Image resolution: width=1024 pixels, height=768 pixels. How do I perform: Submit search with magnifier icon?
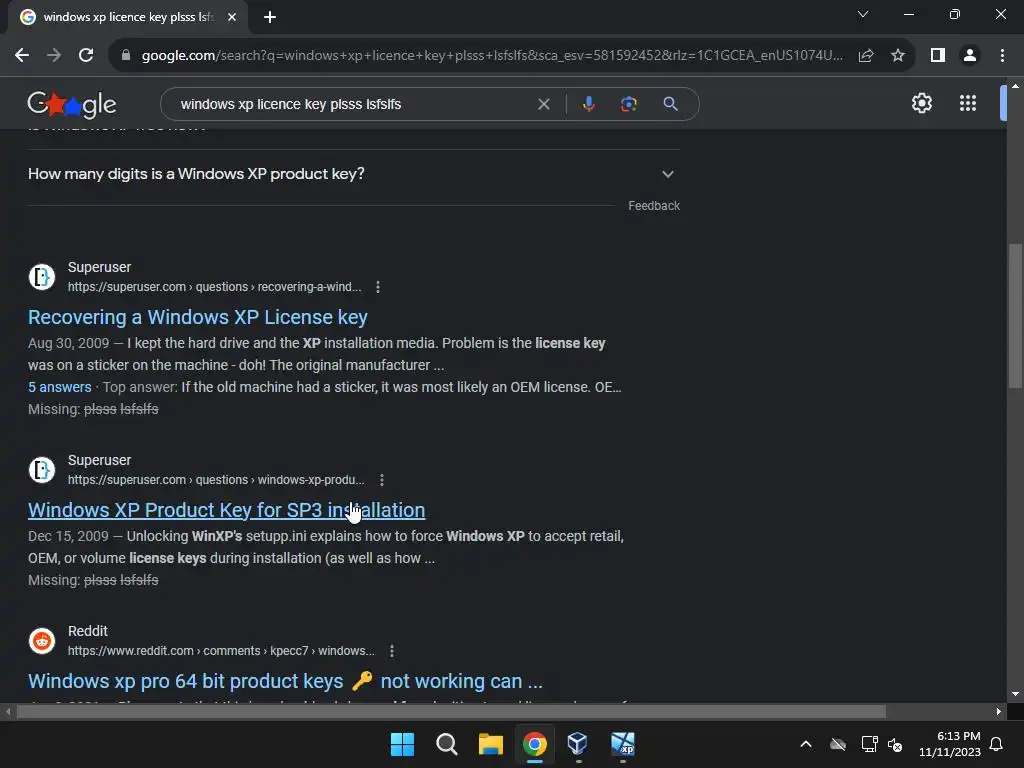[670, 104]
